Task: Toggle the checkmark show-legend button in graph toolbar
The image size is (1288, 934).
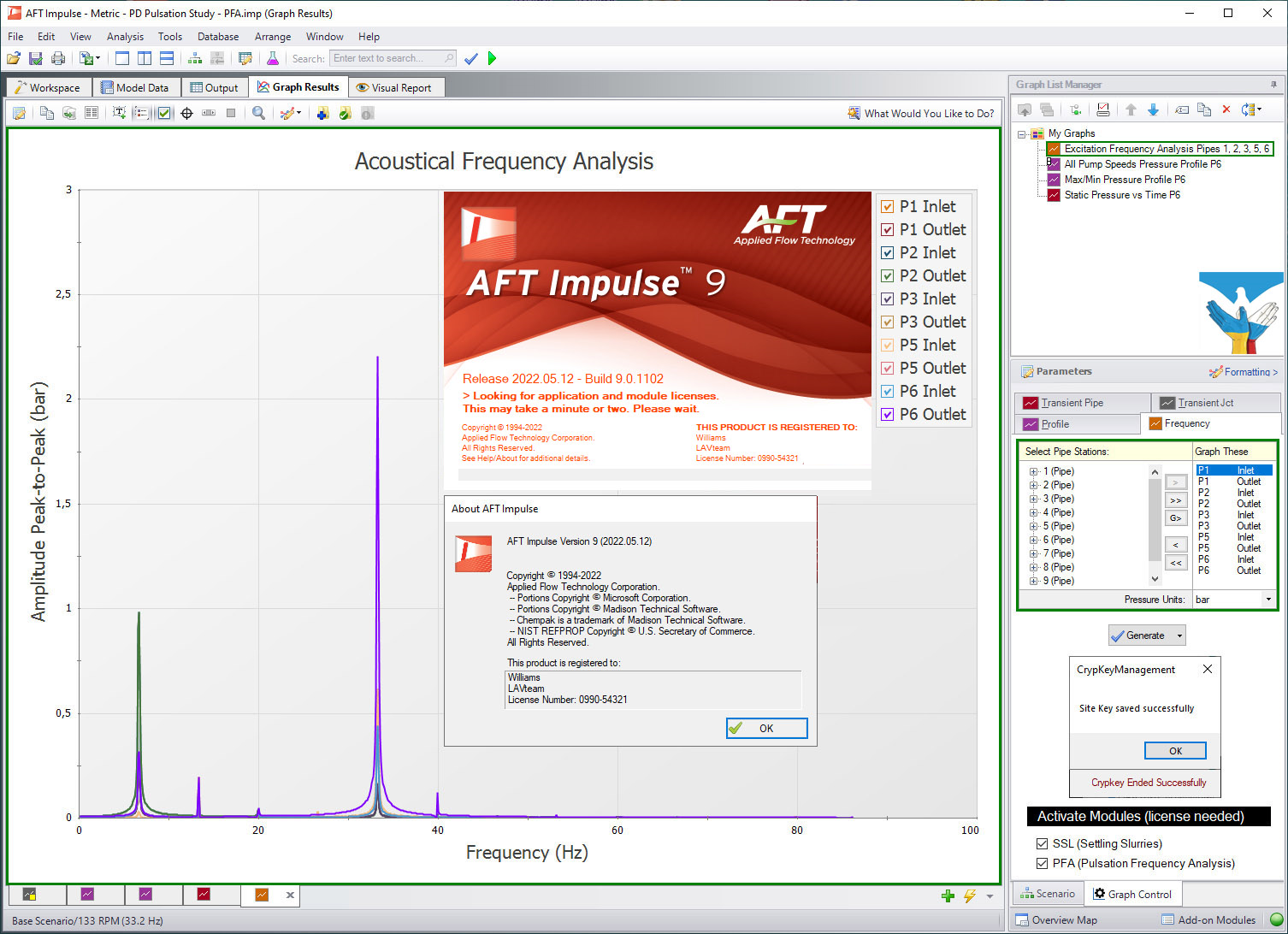Action: [164, 113]
